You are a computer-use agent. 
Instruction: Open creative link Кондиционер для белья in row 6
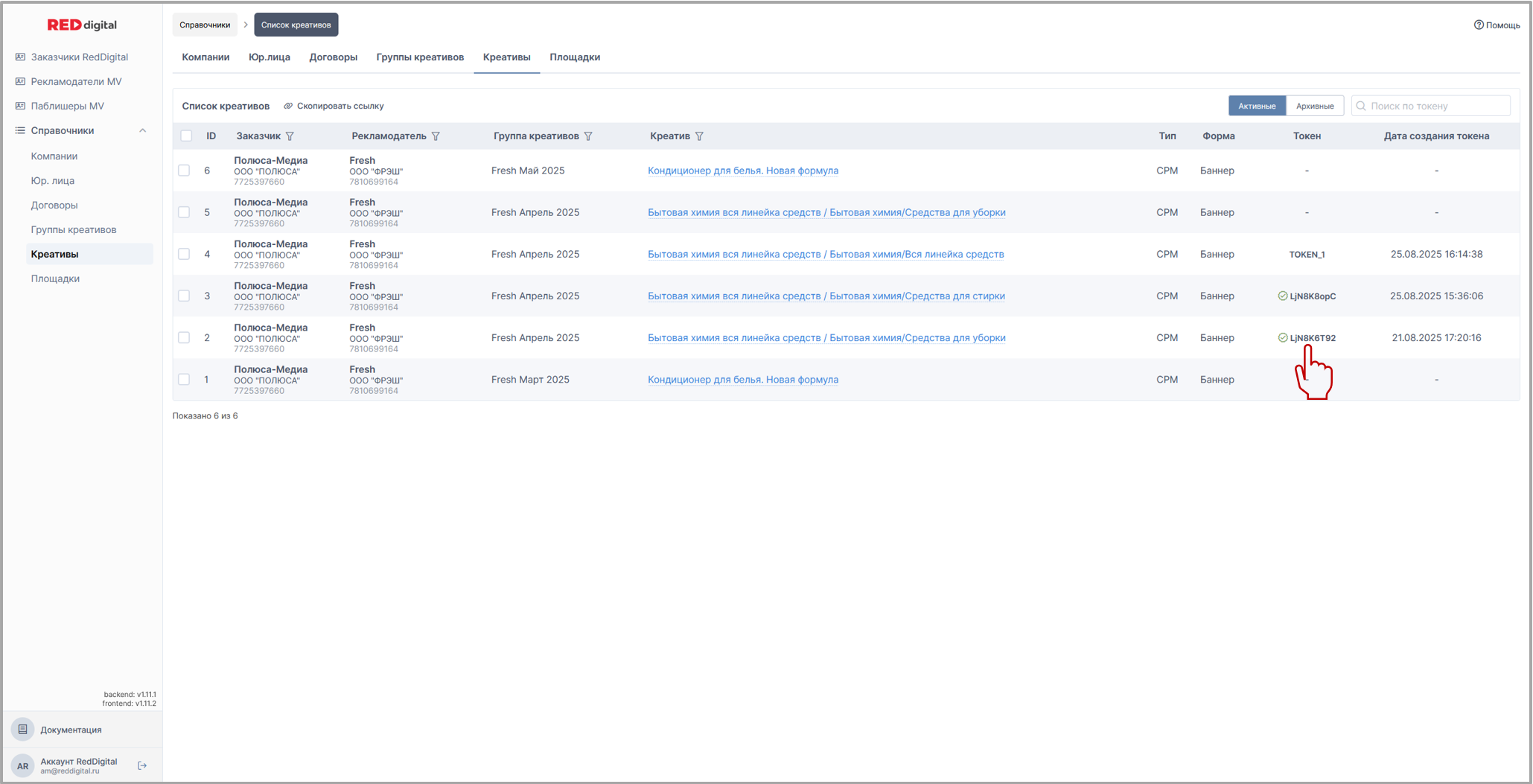click(x=742, y=170)
